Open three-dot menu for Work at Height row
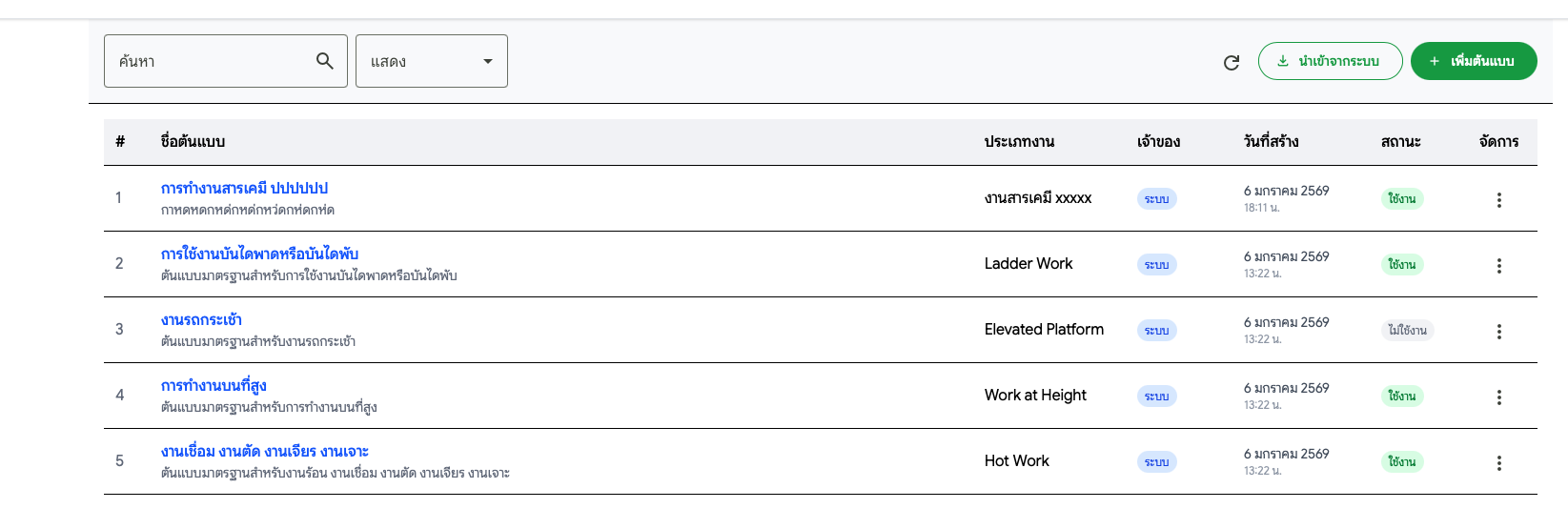 tap(1498, 397)
